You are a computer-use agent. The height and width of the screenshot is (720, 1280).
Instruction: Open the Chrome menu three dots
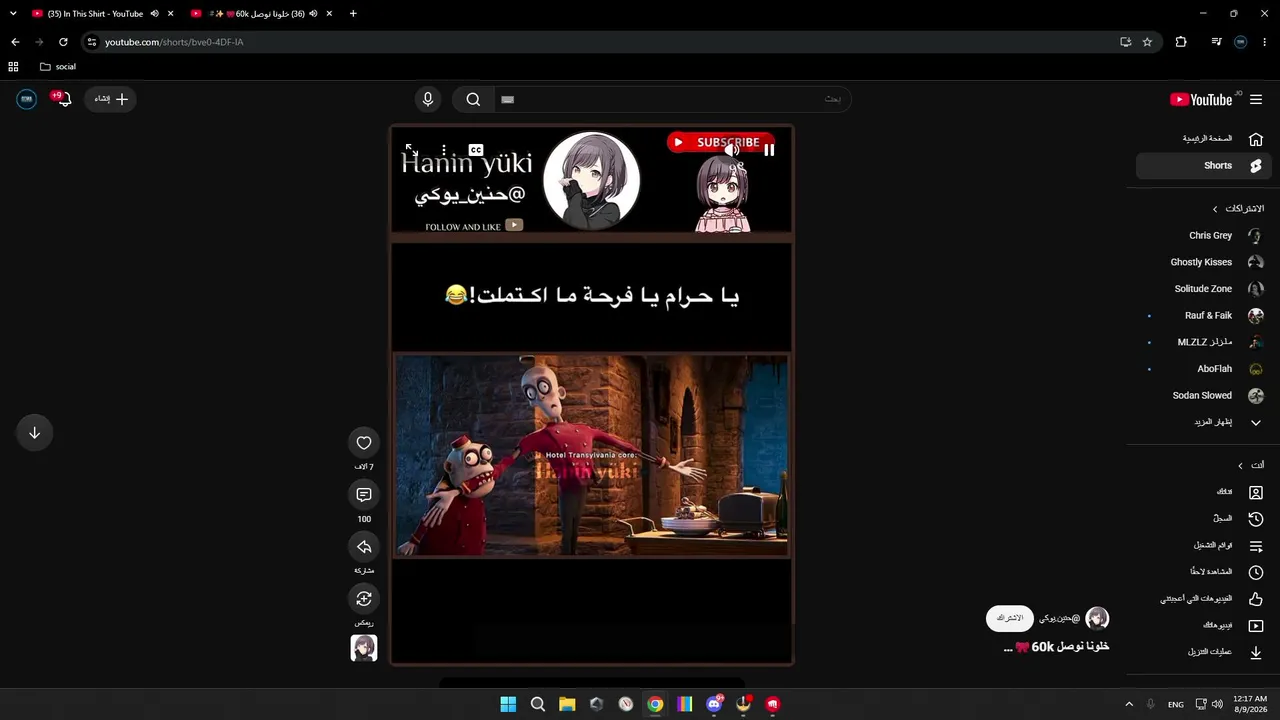point(1265,42)
